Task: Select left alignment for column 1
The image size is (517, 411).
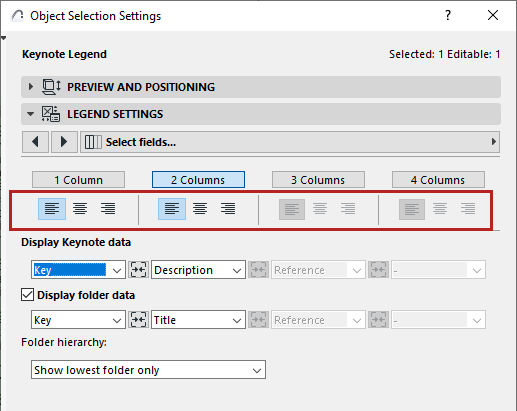Action: tap(52, 209)
